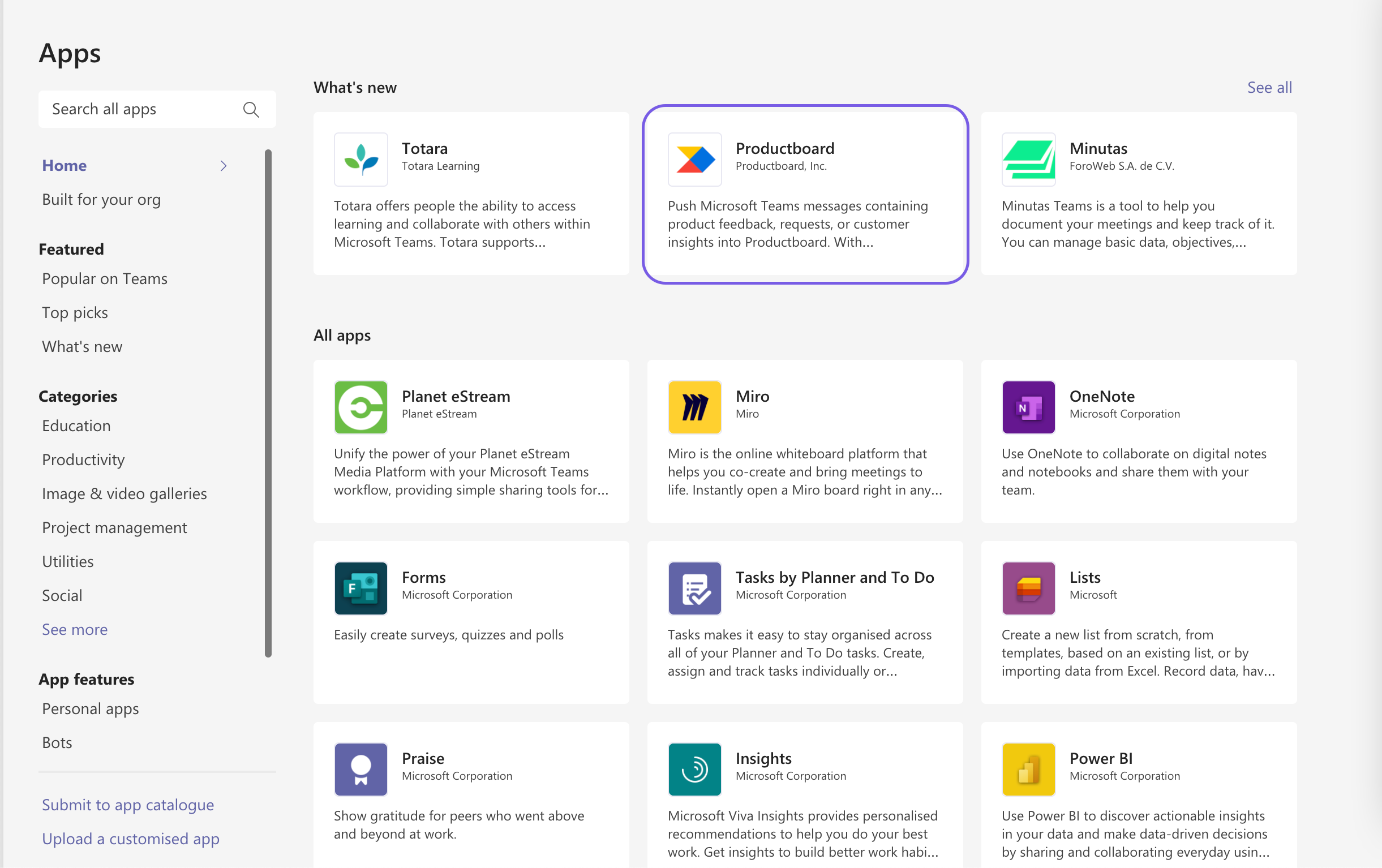Open Image & video galleries category
The width and height of the screenshot is (1382, 868).
point(124,493)
